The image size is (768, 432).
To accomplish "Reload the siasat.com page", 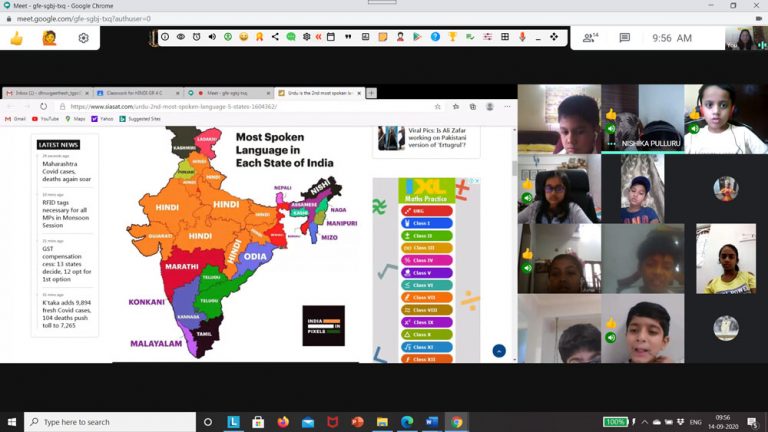I will point(44,106).
